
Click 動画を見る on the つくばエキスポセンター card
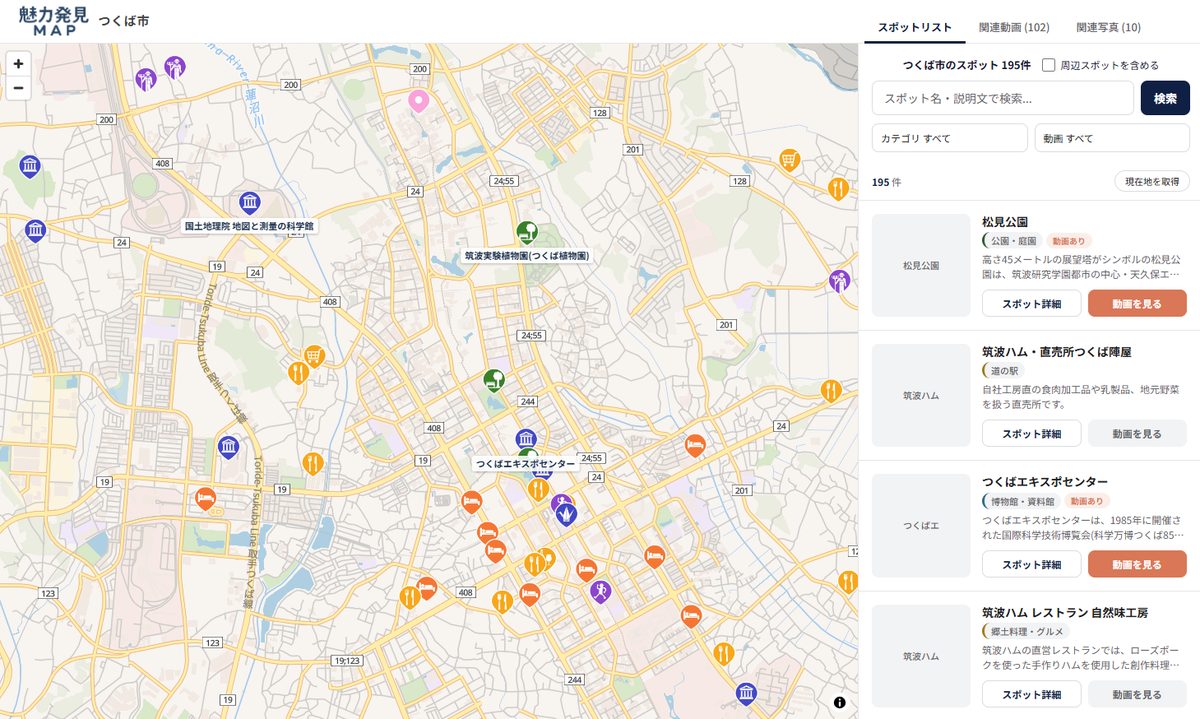[x=1137, y=564]
